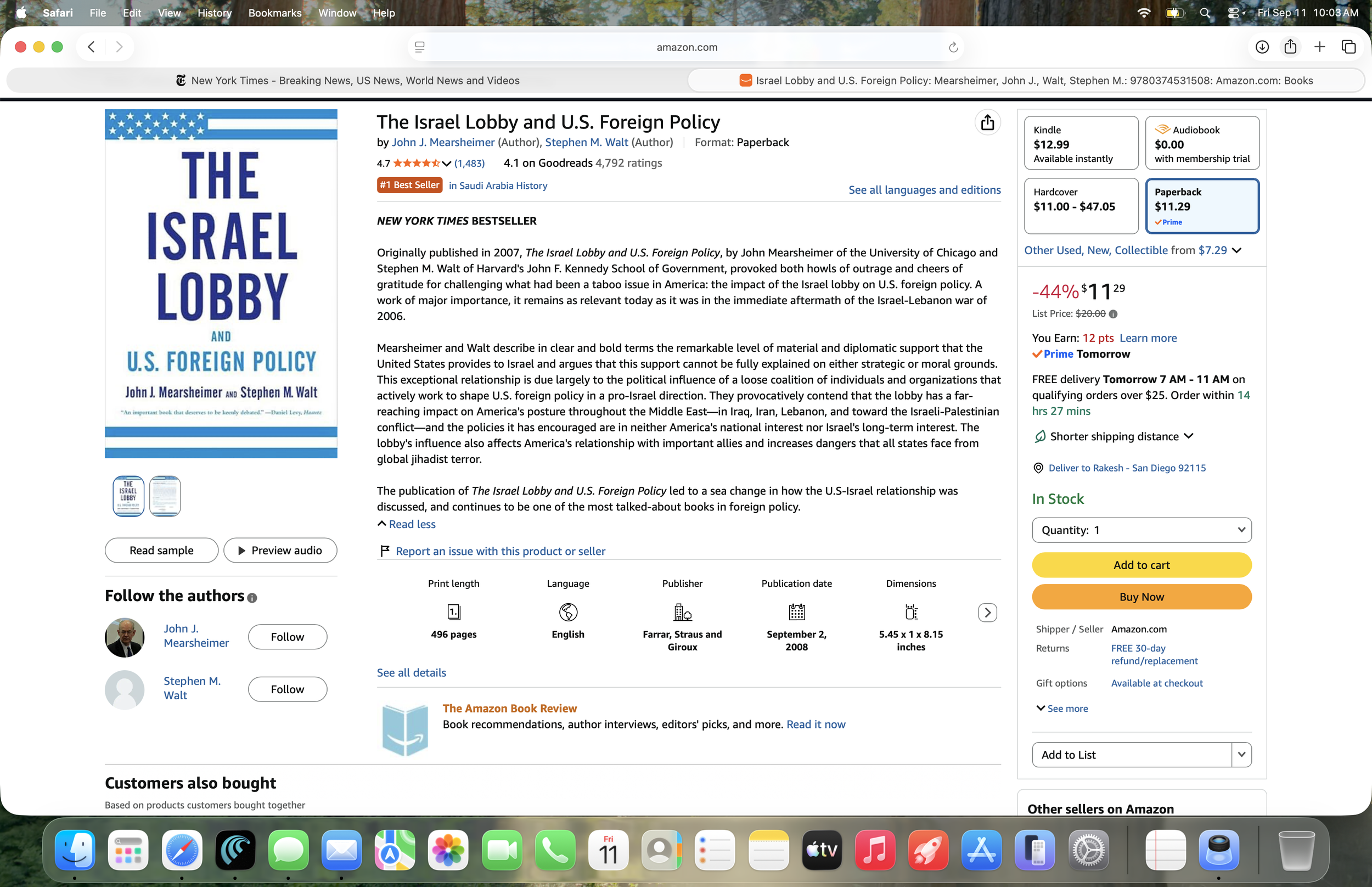
Task: Open See all languages and editions link
Action: [924, 189]
